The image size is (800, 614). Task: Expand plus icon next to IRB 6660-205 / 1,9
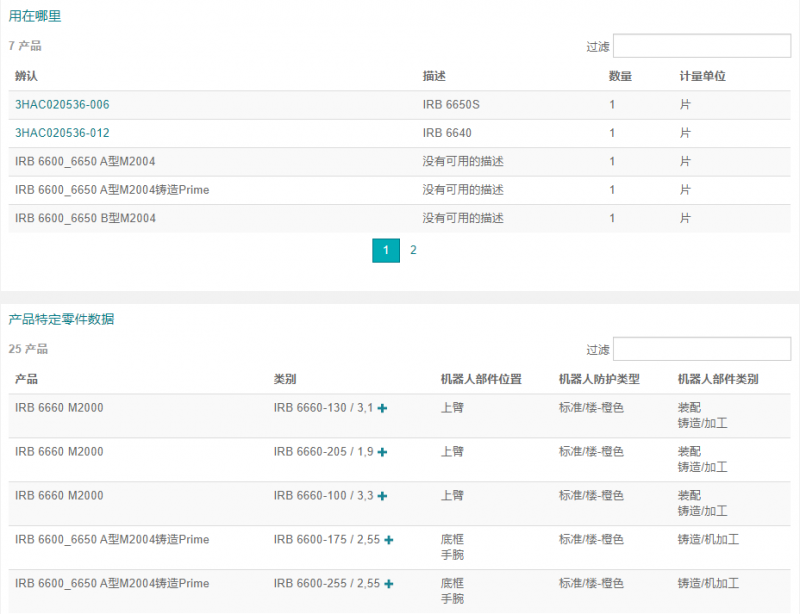(382, 452)
